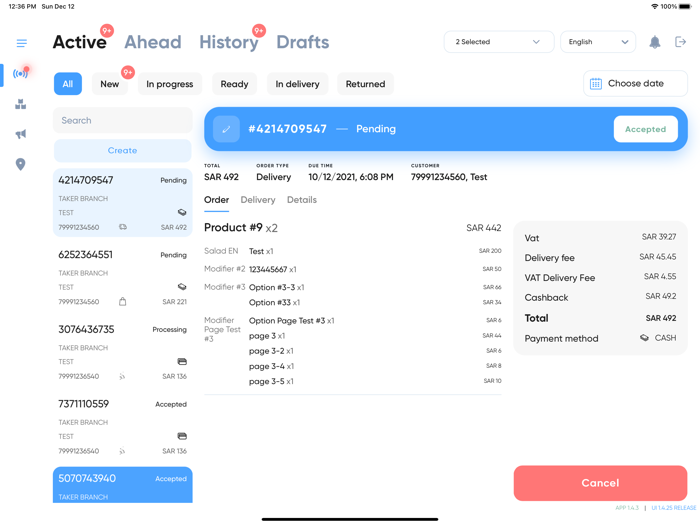Click bag pickup icon on order 6252364551
700x525 pixels.
(123, 302)
